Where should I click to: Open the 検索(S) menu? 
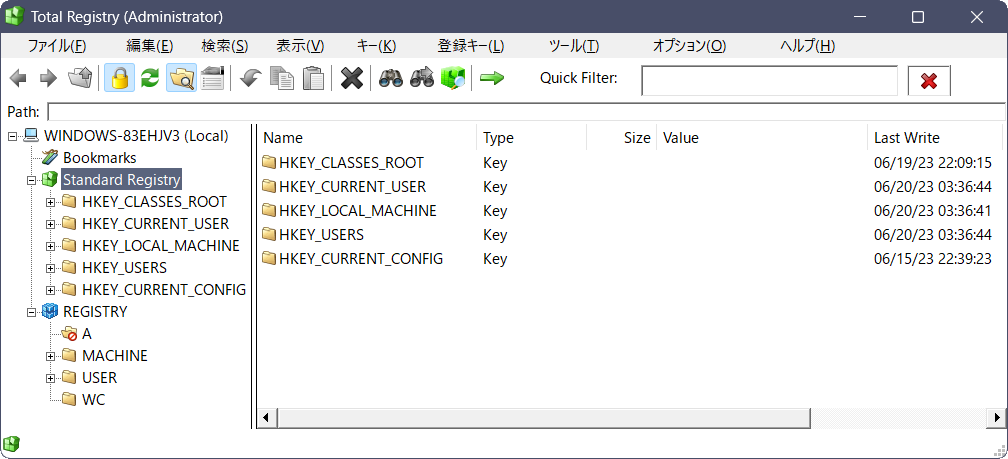(x=225, y=46)
